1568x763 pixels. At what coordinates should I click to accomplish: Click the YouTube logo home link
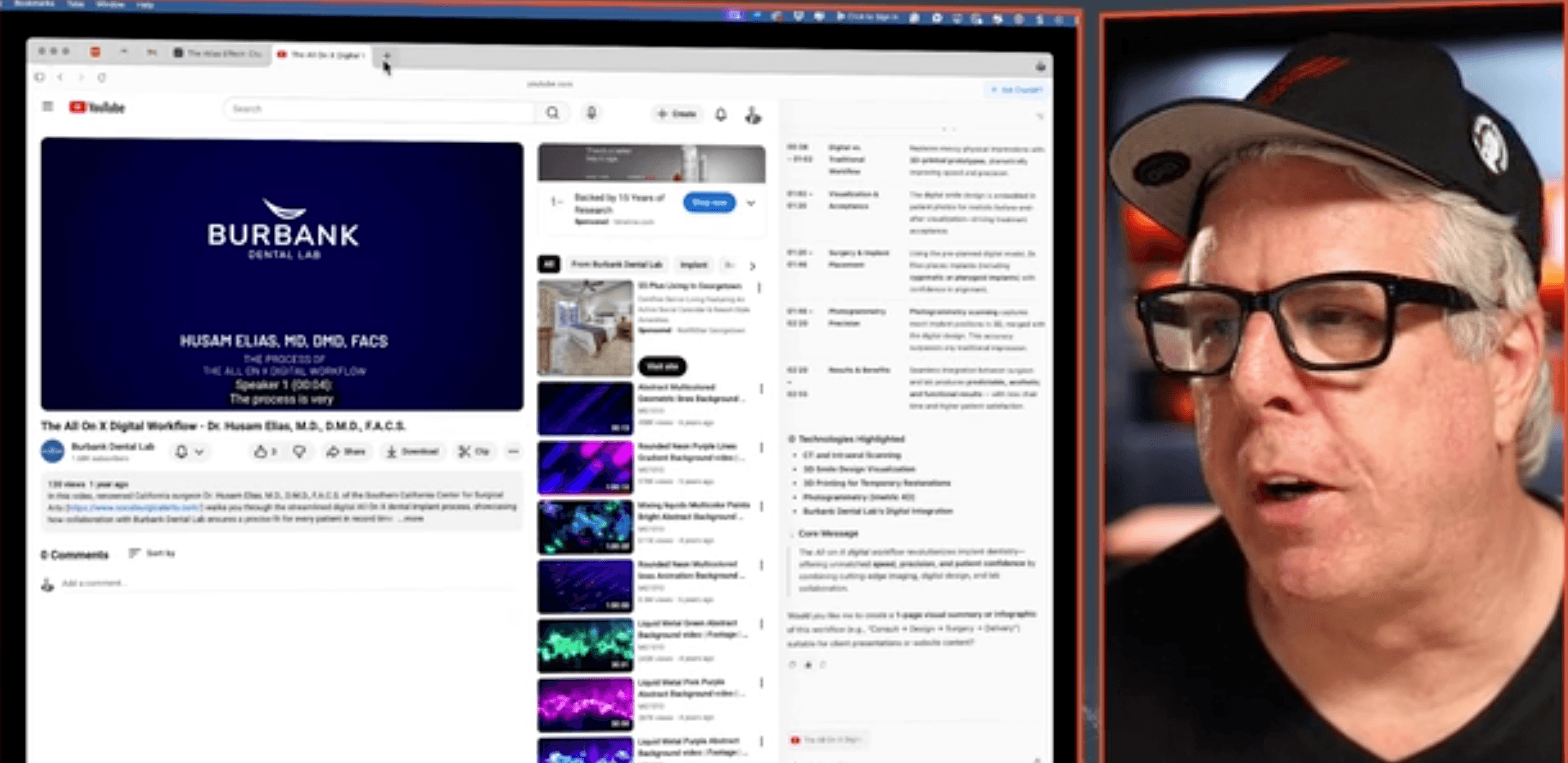pyautogui.click(x=98, y=107)
